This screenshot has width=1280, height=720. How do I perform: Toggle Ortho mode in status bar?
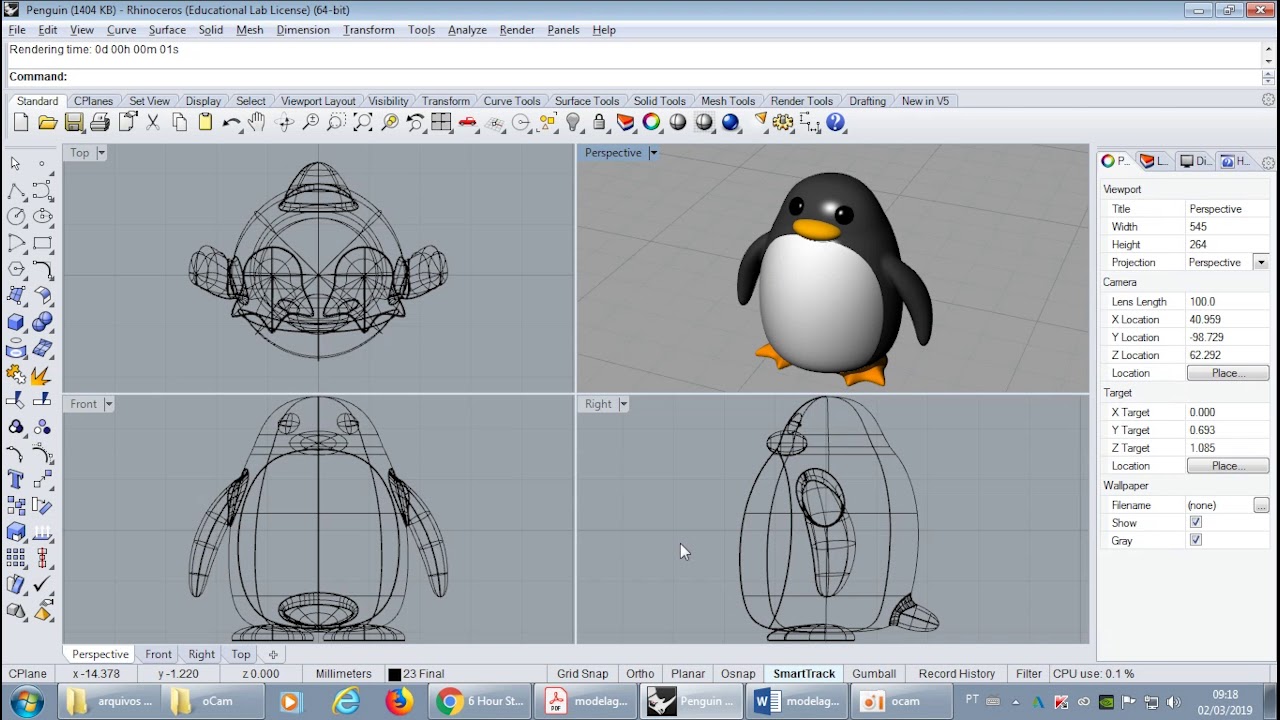[x=640, y=674]
